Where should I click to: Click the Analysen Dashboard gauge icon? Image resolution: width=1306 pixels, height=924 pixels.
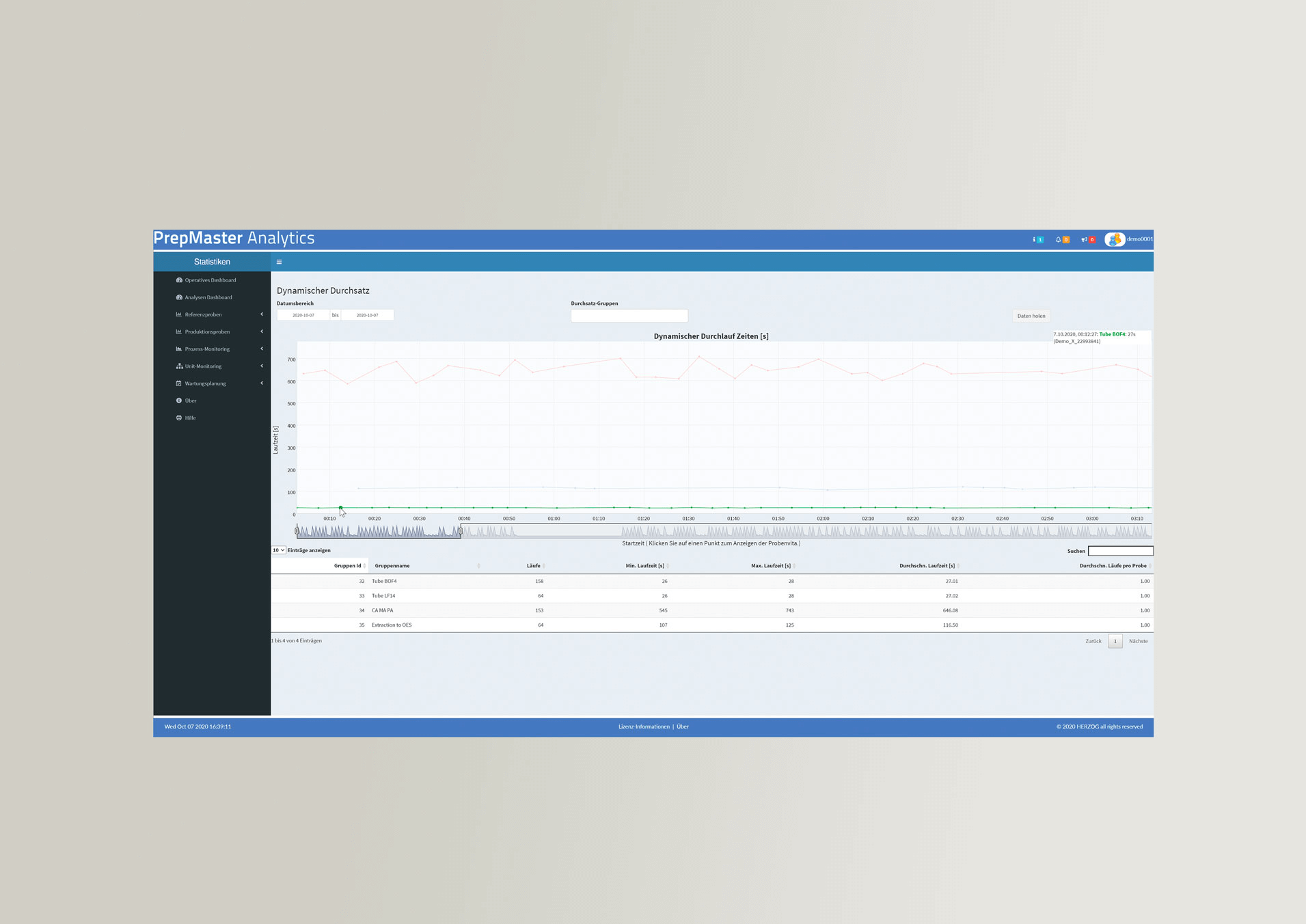tap(179, 297)
